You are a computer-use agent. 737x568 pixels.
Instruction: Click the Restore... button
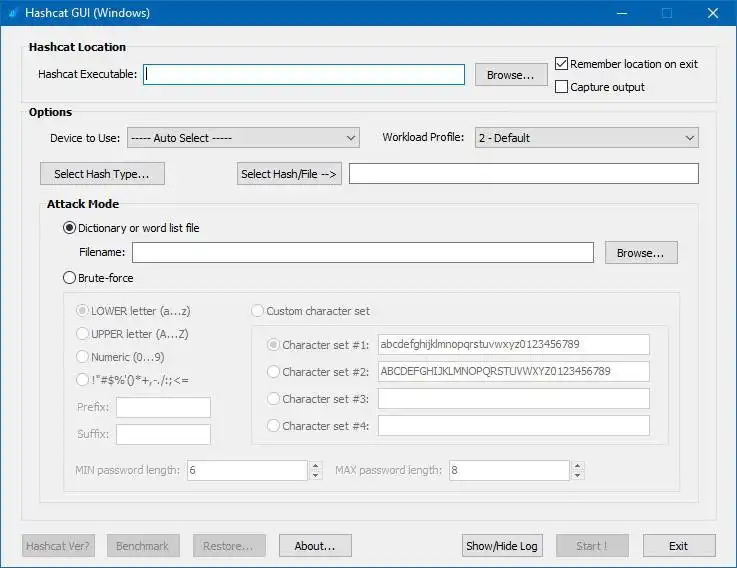(229, 545)
